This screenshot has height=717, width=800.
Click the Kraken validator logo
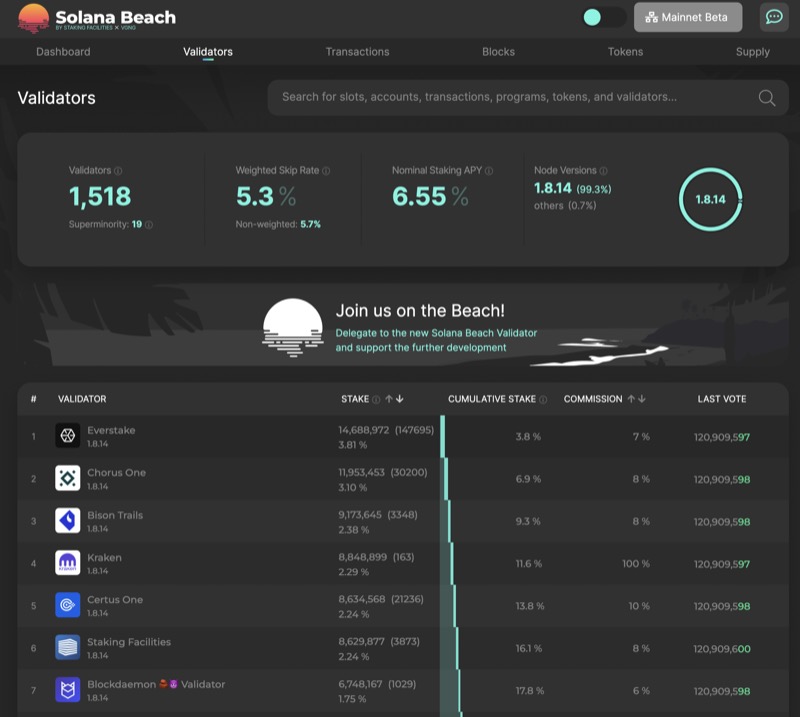(68, 562)
